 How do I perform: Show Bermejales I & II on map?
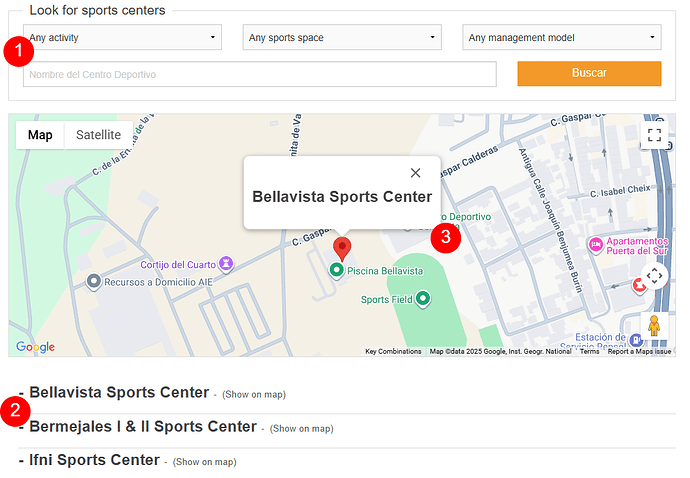pyautogui.click(x=301, y=429)
